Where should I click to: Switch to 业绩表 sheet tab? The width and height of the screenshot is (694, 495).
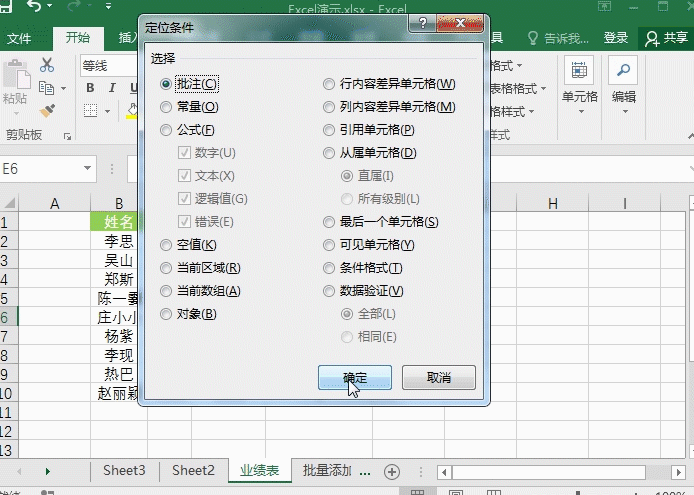tap(260, 470)
